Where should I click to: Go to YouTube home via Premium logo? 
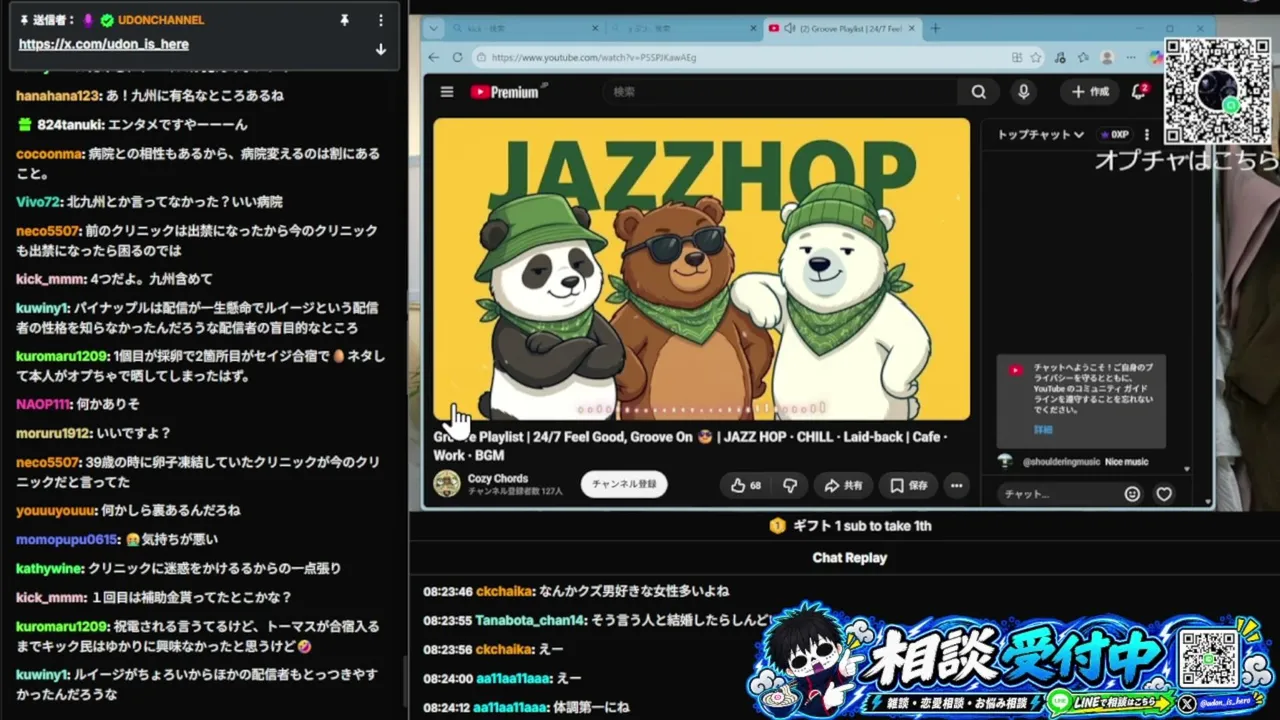point(505,92)
